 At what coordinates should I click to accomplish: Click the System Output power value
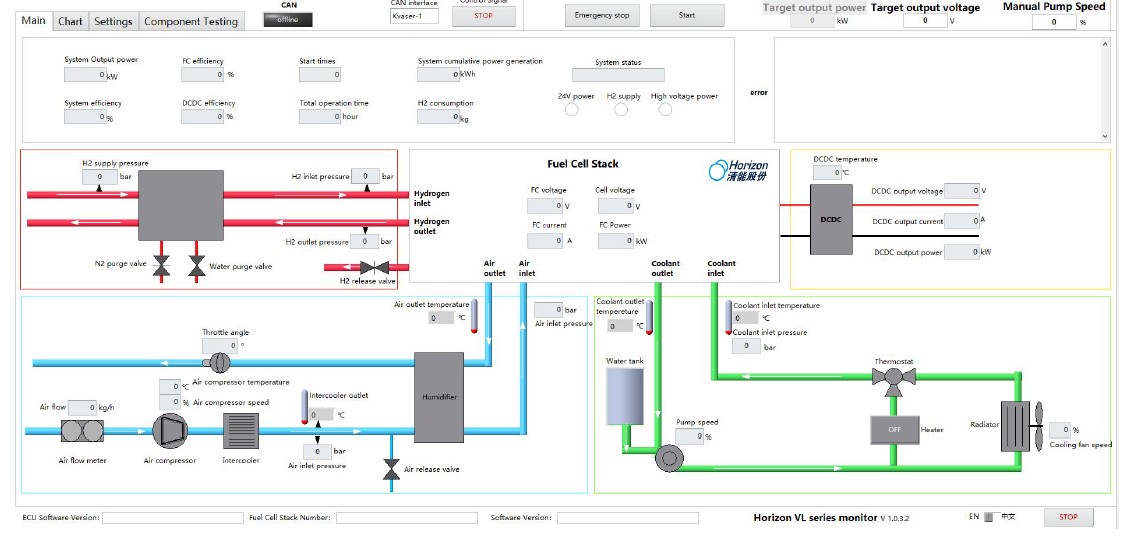(85, 74)
